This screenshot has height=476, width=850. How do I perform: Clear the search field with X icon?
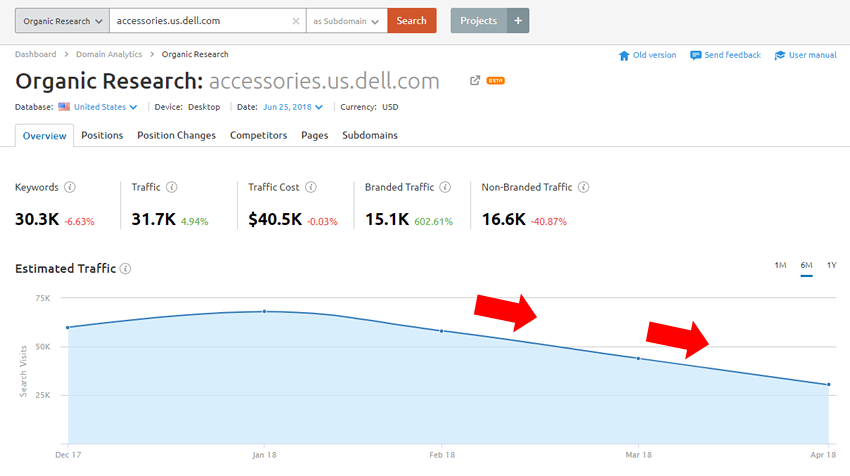click(x=295, y=20)
